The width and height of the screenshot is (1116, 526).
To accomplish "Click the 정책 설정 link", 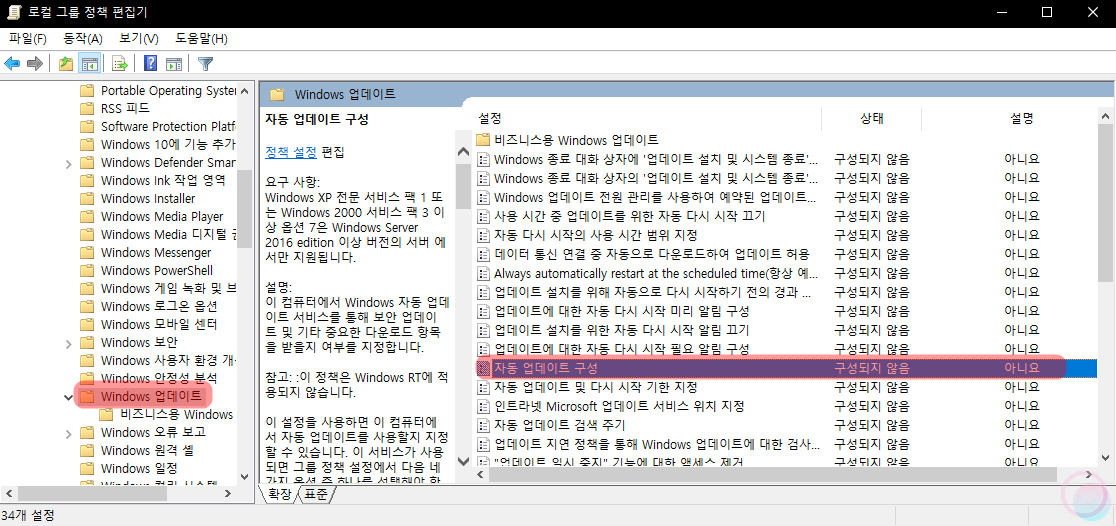I will 290,152.
